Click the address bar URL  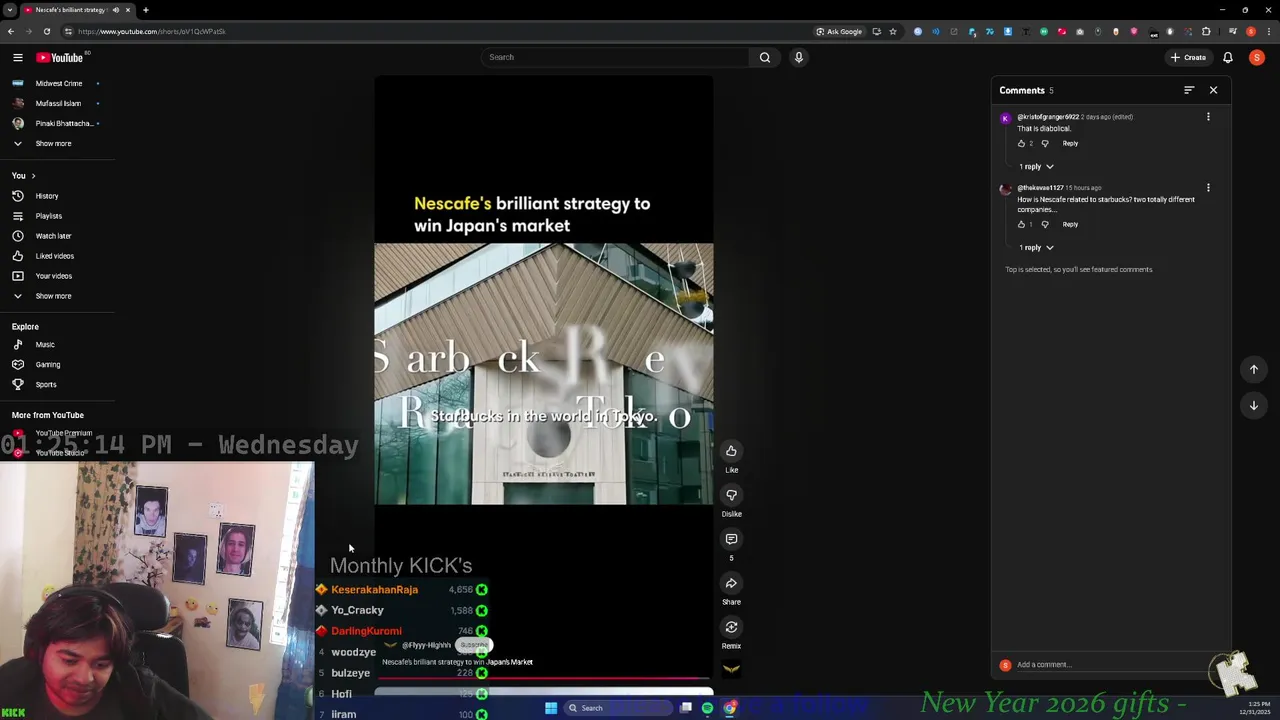pyautogui.click(x=152, y=31)
